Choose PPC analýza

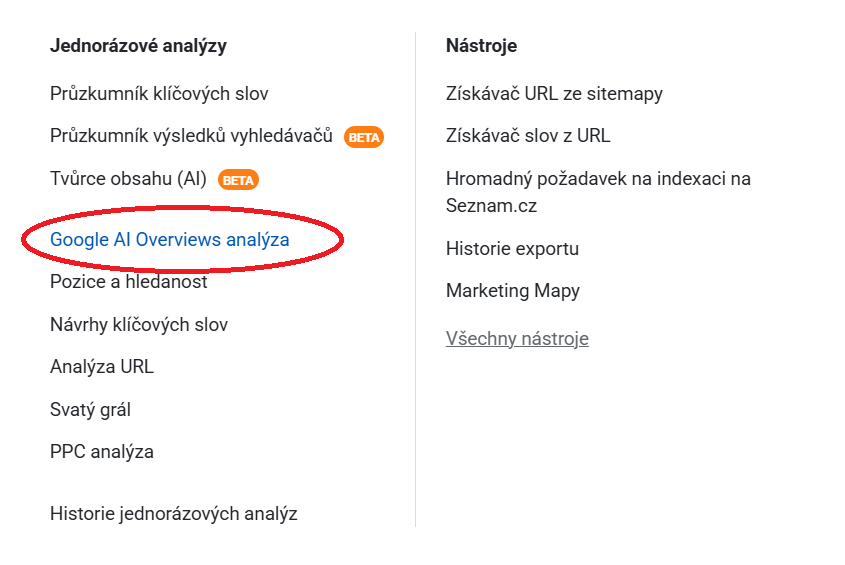coord(102,452)
